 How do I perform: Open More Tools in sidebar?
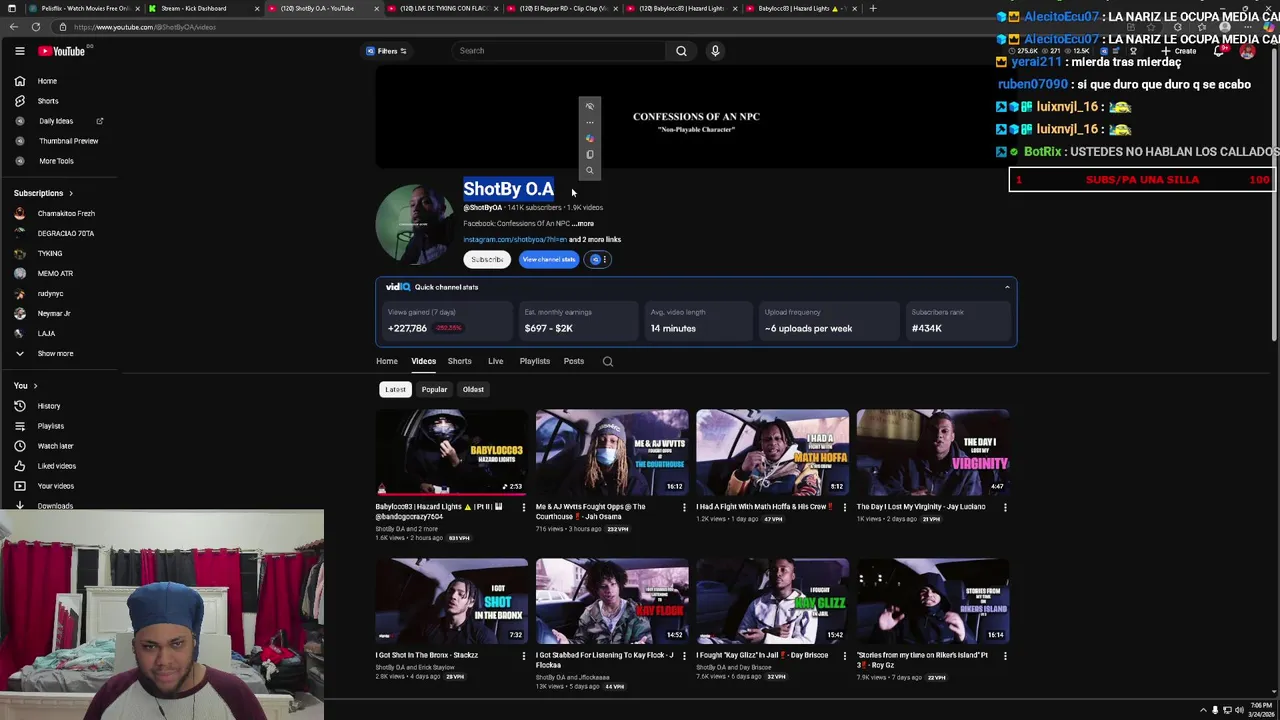point(56,161)
